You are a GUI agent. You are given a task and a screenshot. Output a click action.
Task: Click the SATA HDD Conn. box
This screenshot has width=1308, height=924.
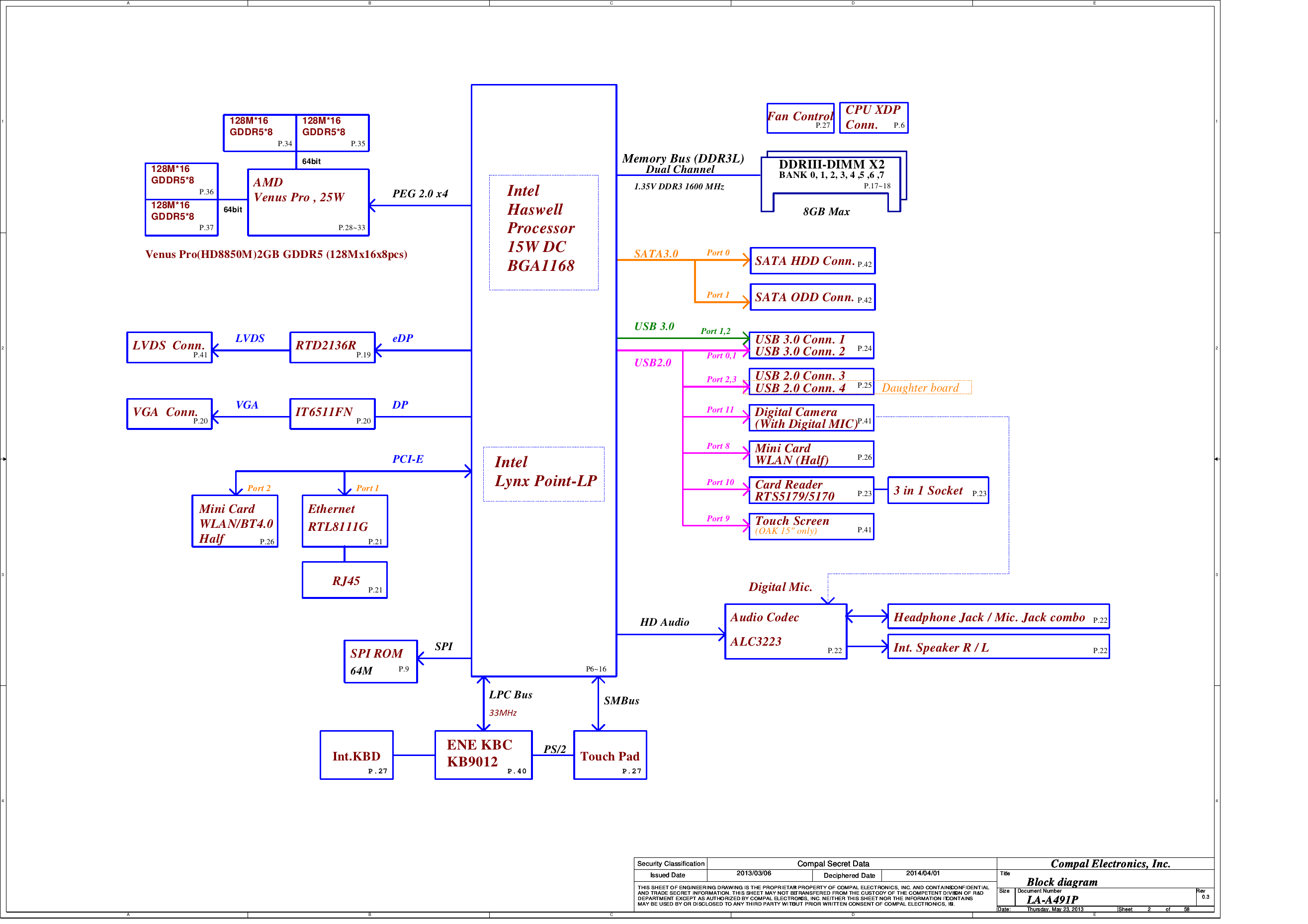click(812, 261)
